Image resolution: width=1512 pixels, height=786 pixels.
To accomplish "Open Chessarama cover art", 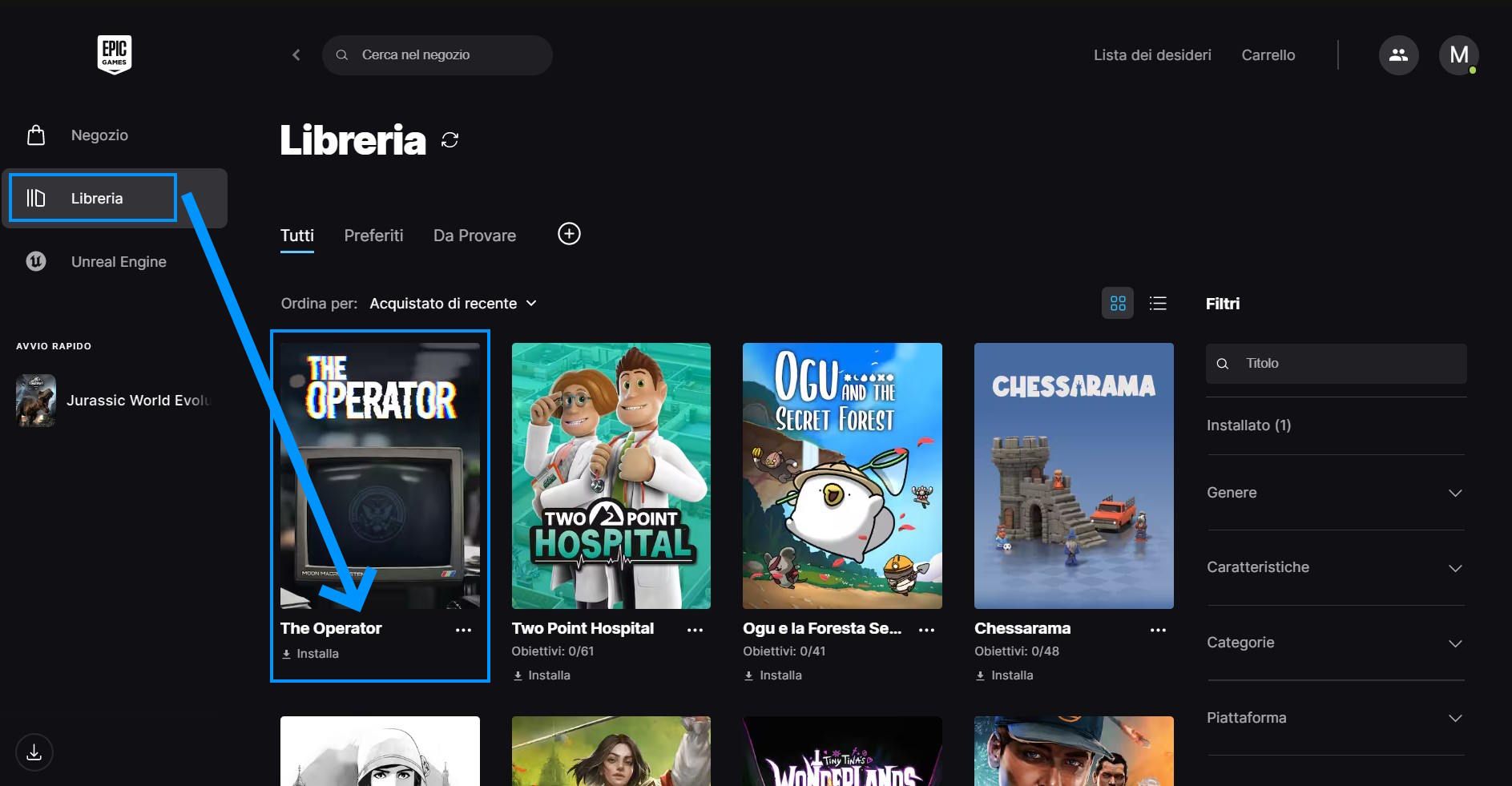I will tap(1074, 476).
